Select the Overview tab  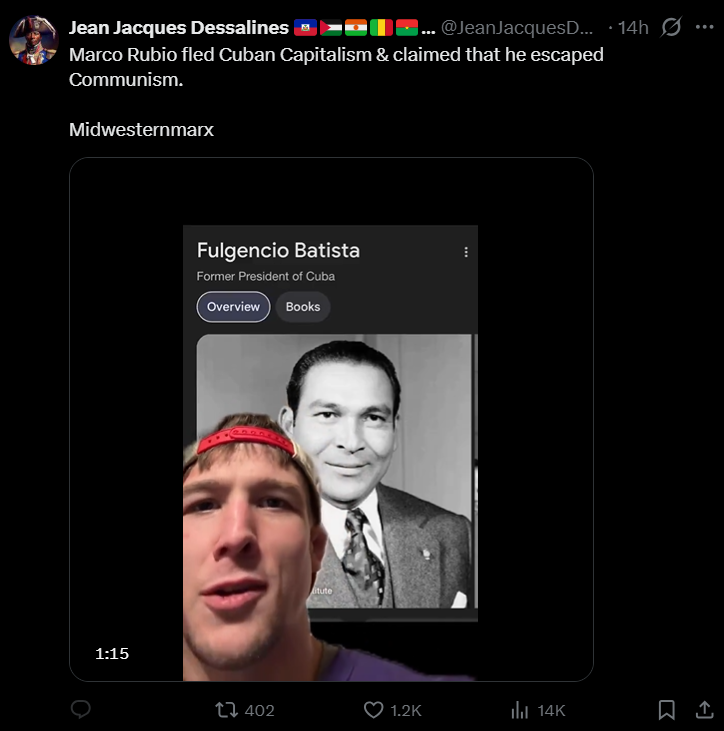tap(233, 307)
